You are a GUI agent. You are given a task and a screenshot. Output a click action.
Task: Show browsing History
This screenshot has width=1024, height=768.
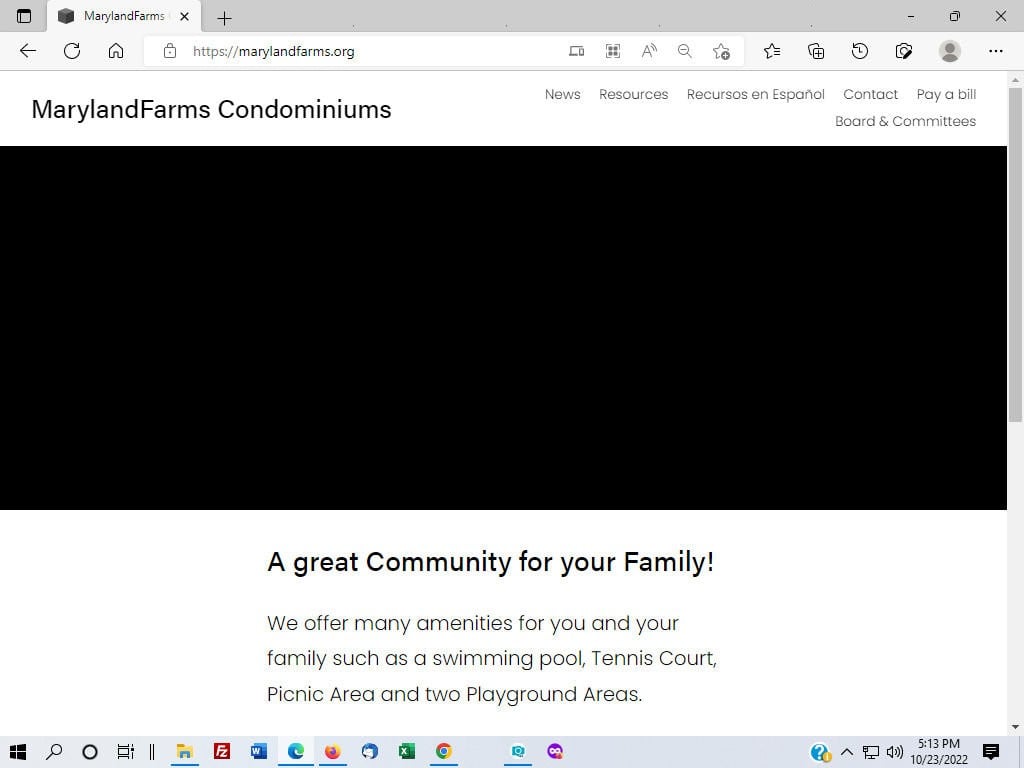tap(860, 51)
